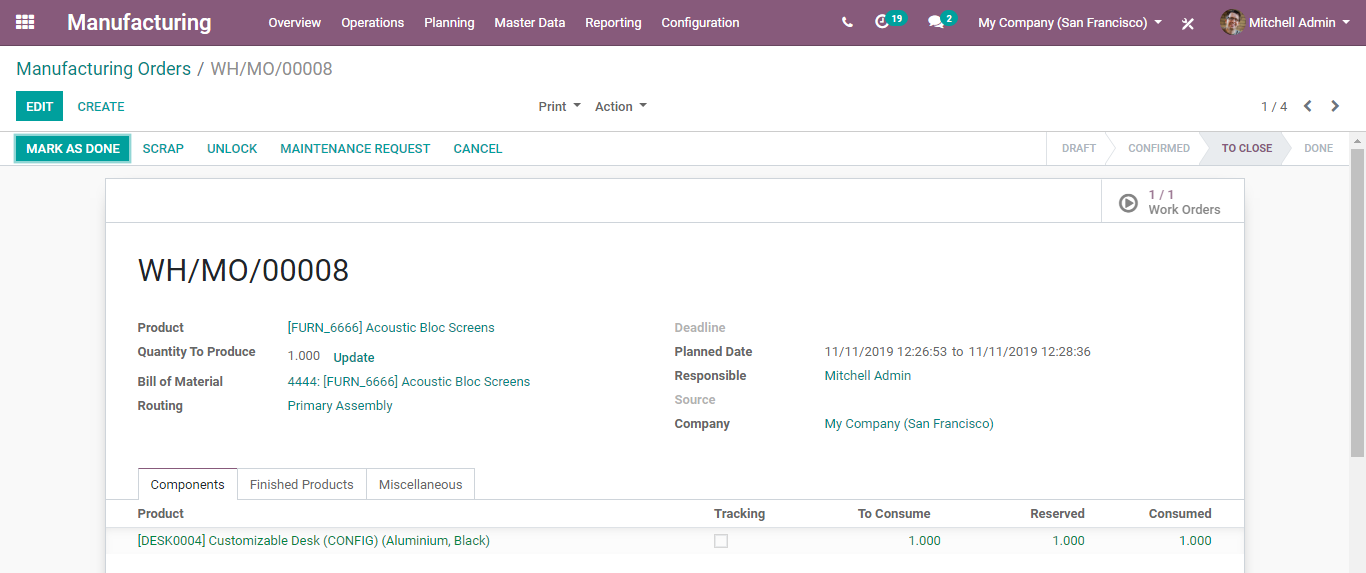The height and width of the screenshot is (573, 1366).
Task: Click Mitchell Admin avatar picture
Action: (1232, 22)
